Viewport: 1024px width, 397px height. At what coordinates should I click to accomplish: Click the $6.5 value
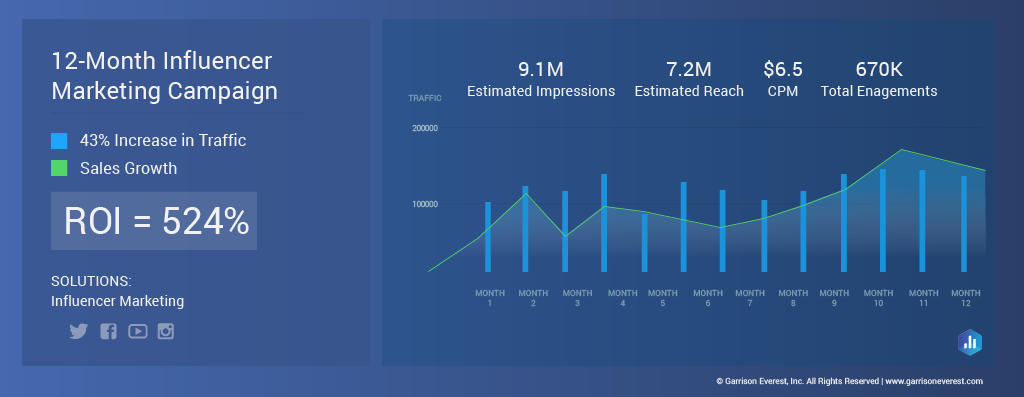(783, 69)
